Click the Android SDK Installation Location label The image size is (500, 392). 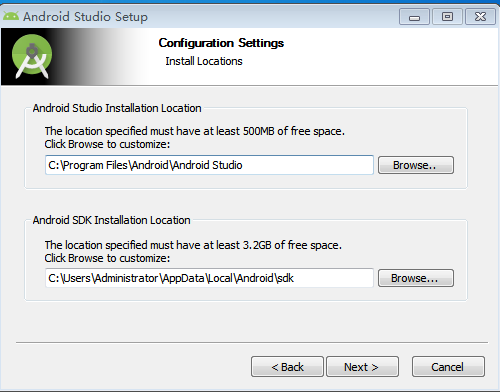click(x=112, y=220)
